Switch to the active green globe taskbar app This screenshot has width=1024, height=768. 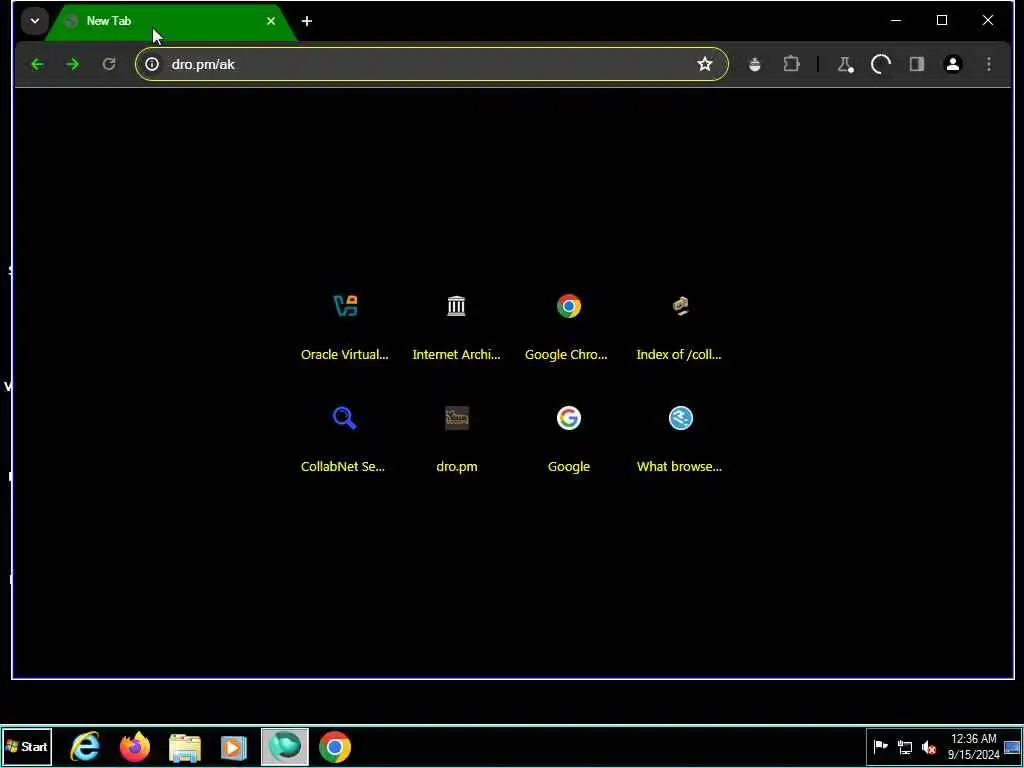pyautogui.click(x=285, y=747)
